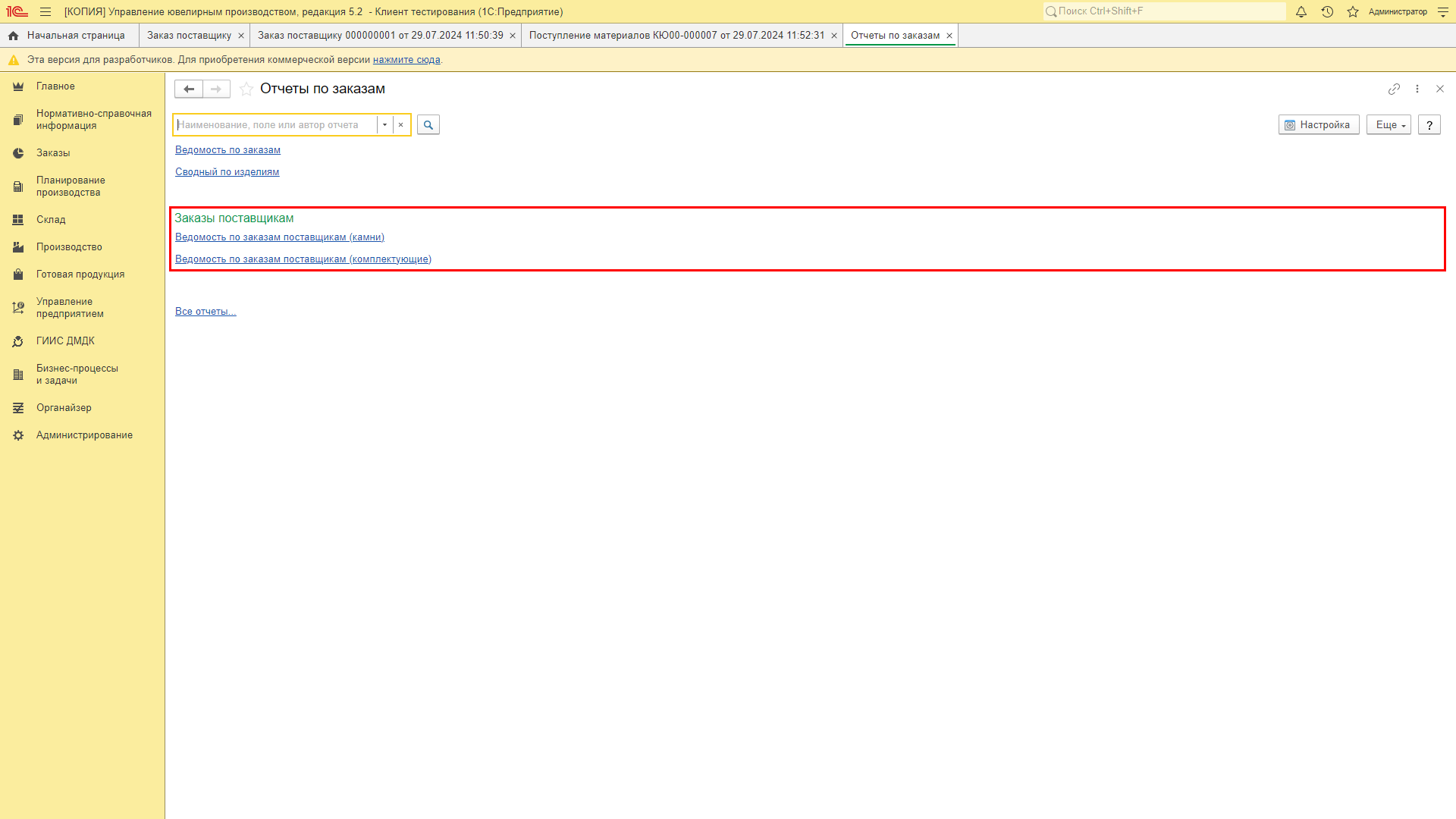Open Администрирование section
This screenshot has width=1456, height=819.
[82, 435]
